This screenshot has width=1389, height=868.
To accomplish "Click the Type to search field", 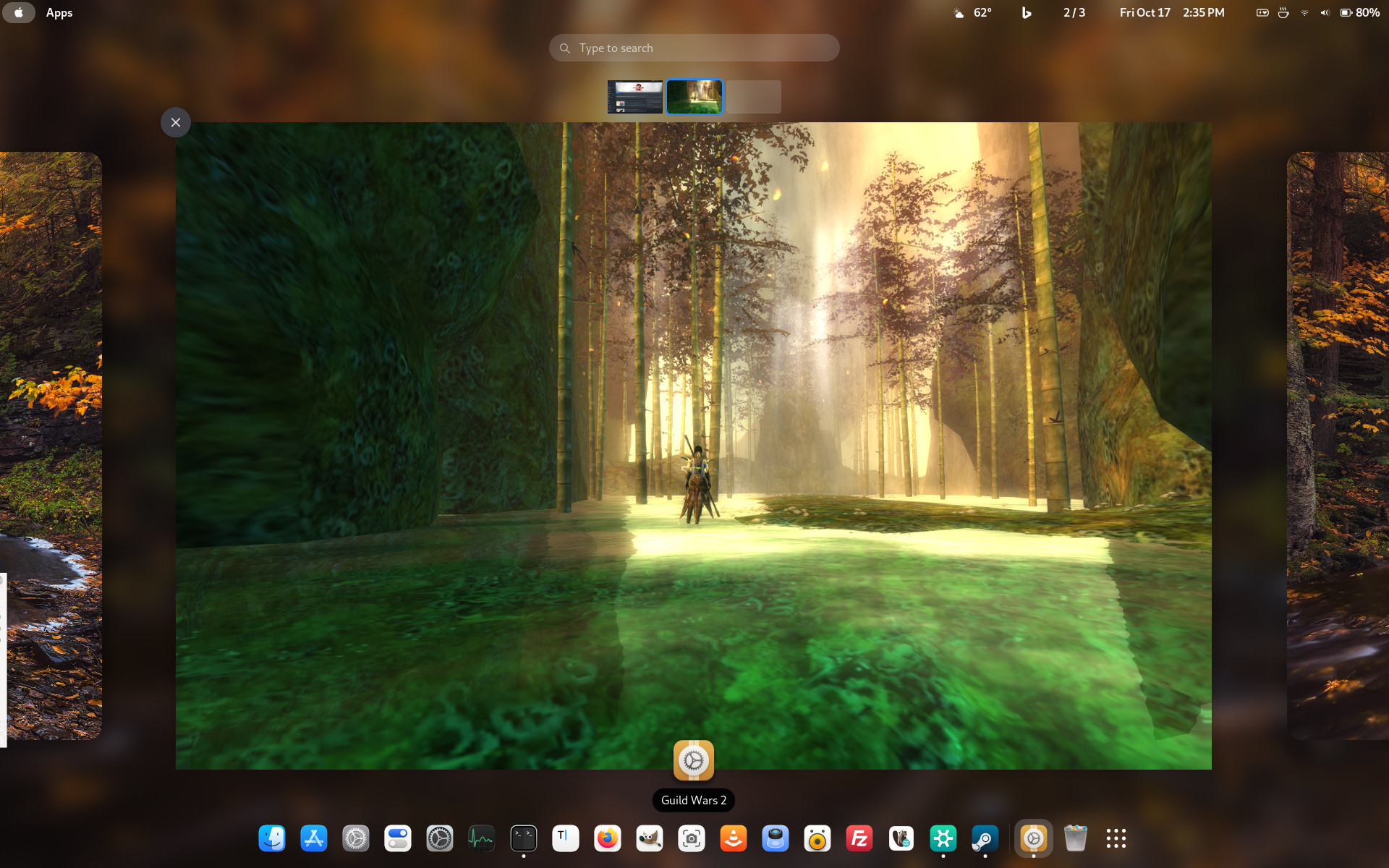I will point(694,48).
